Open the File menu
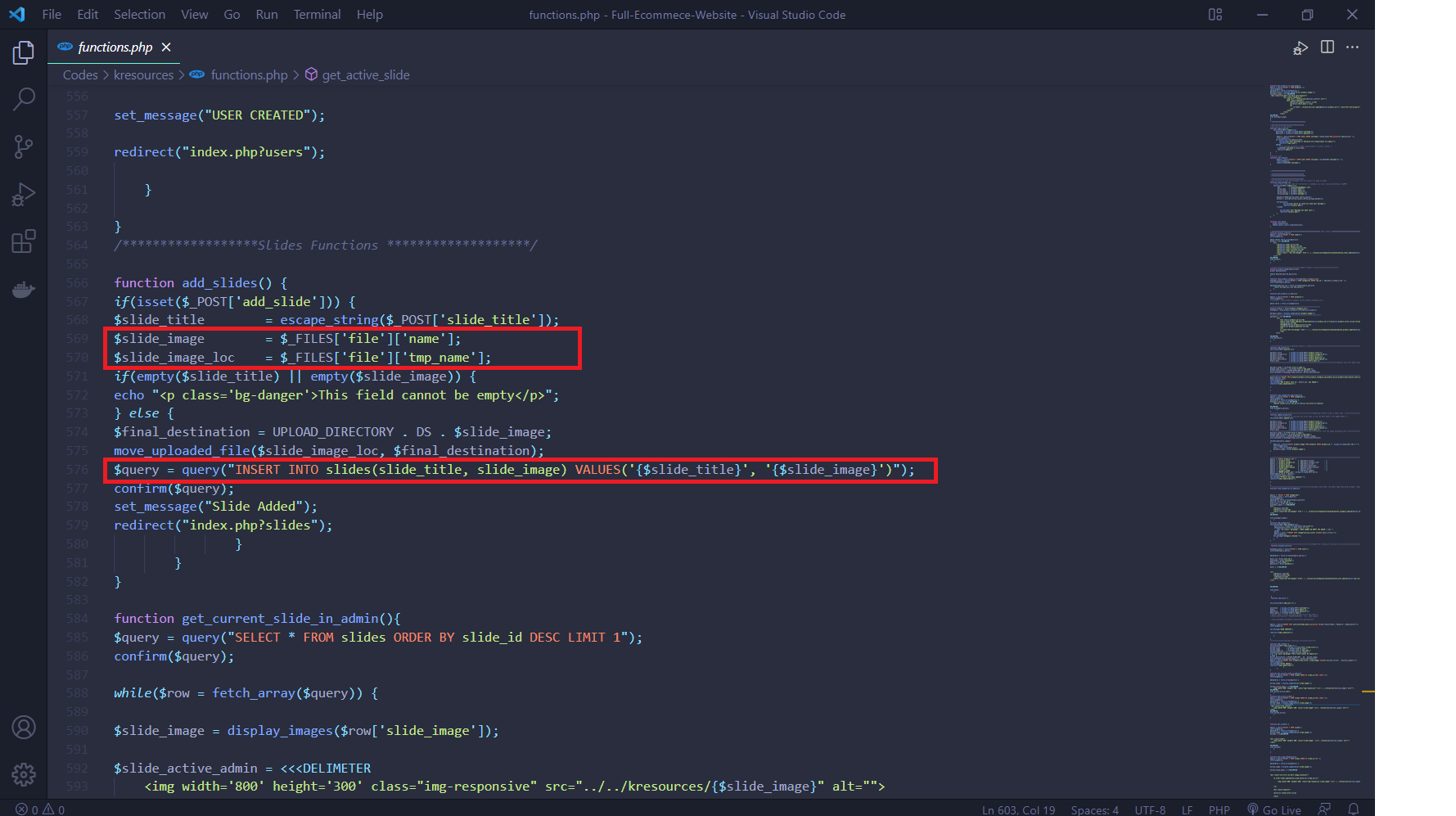The width and height of the screenshot is (1456, 816). [52, 15]
